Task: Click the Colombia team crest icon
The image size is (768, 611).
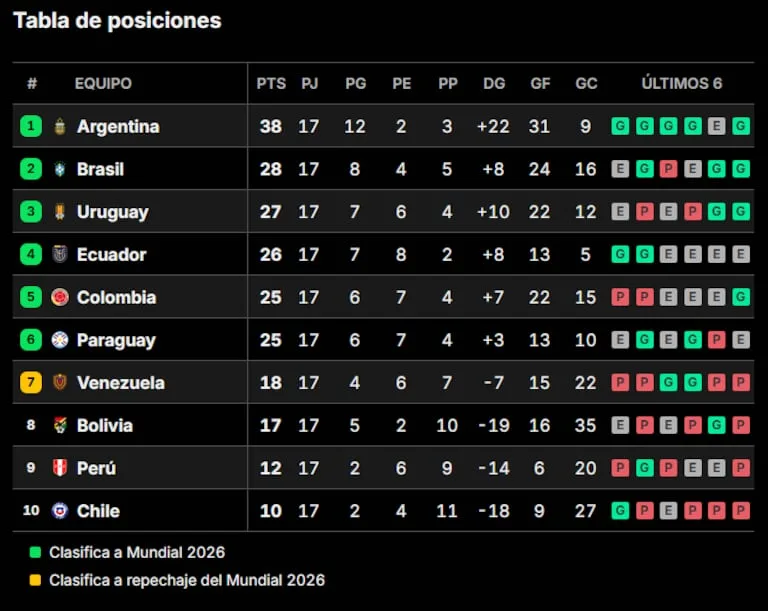Action: 60,297
